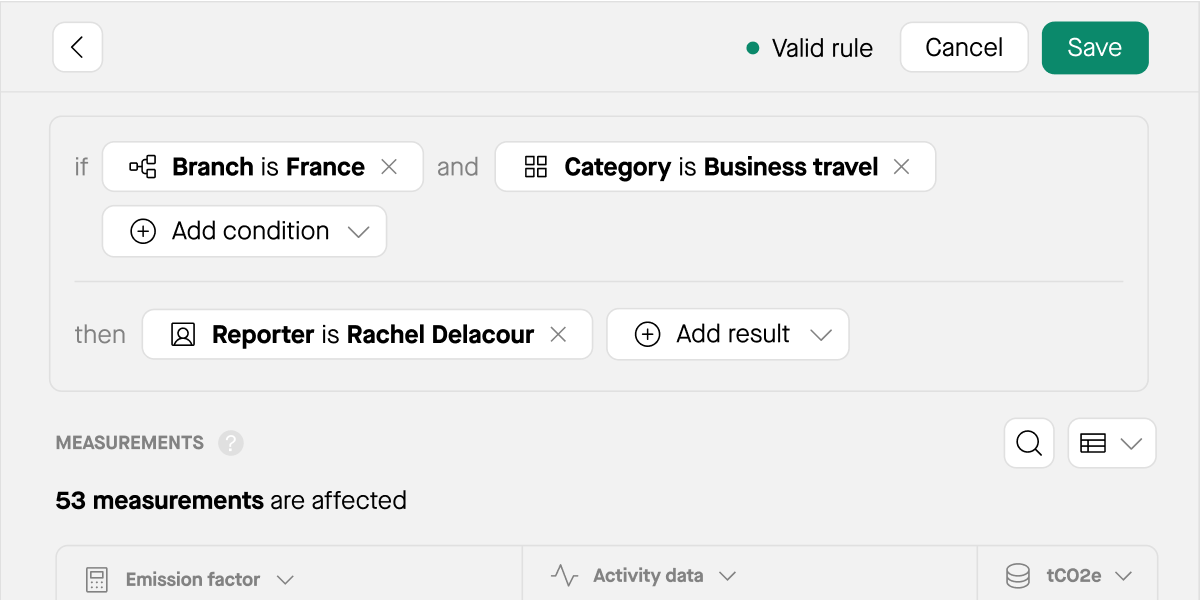The width and height of the screenshot is (1200, 600).
Task: Save the rule
Action: (1095, 48)
